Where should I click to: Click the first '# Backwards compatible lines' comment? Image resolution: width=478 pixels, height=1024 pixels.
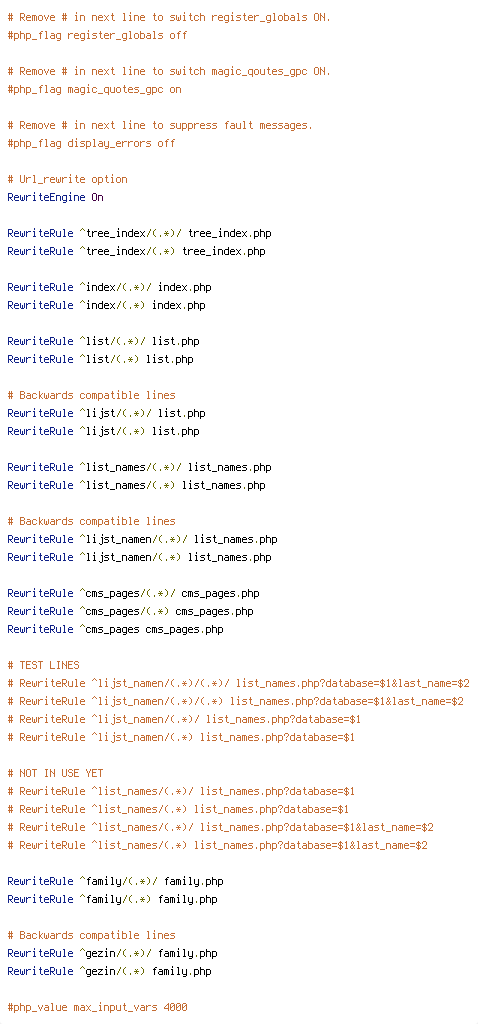(91, 395)
